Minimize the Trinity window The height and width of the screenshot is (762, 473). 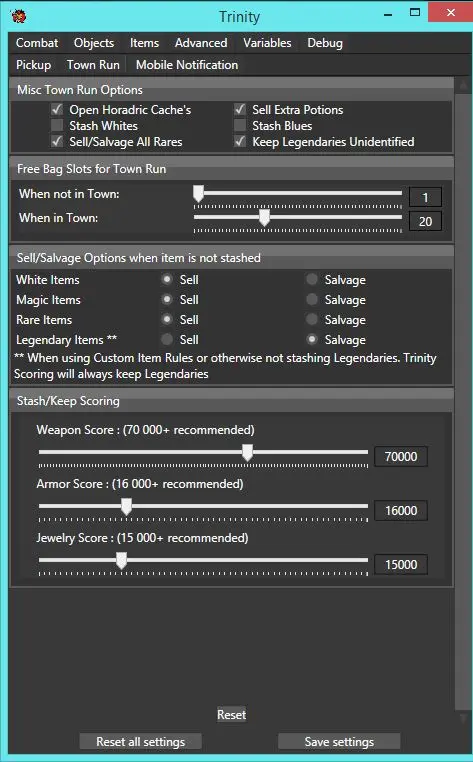click(x=388, y=15)
